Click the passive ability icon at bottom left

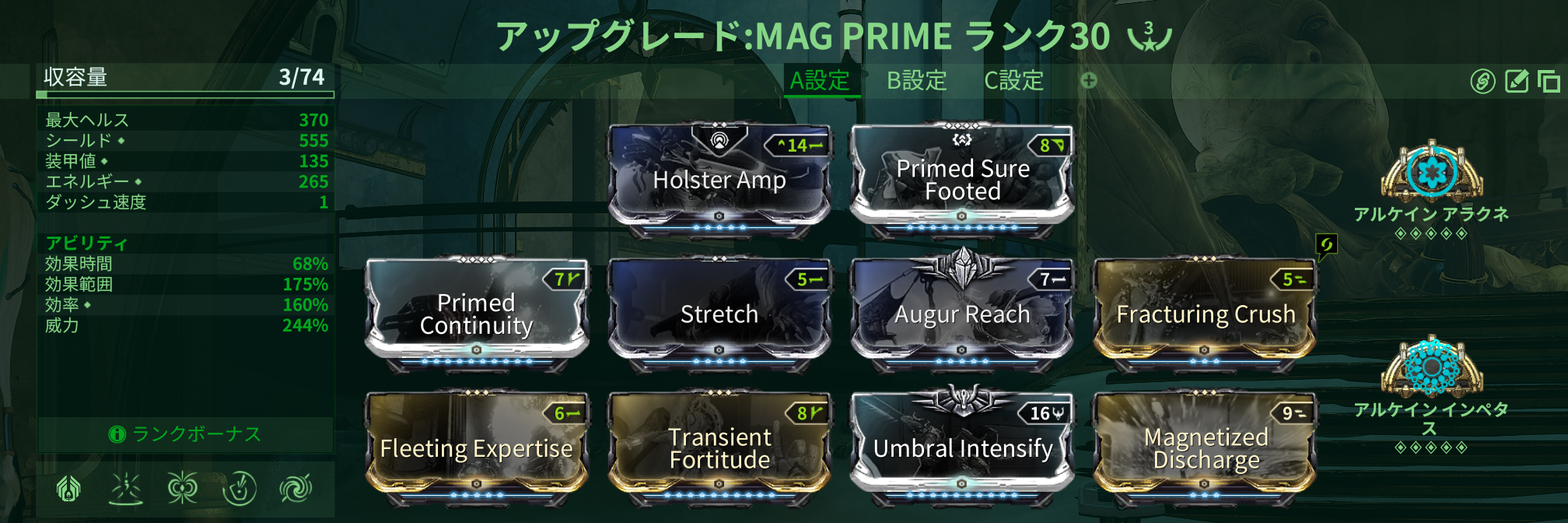click(69, 489)
